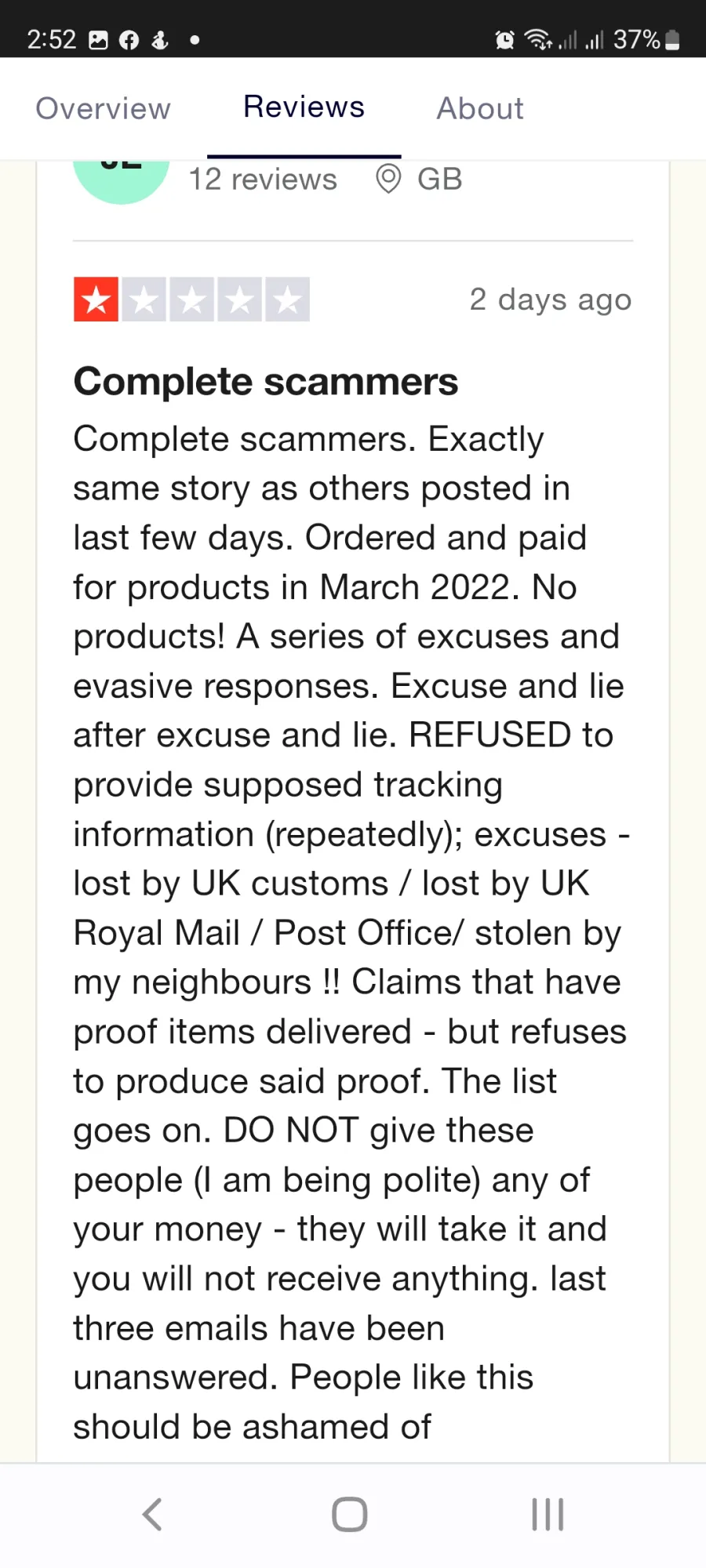Viewport: 706px width, 1568px height.
Task: Open the reviewer's 12 reviews link
Action: [x=263, y=180]
